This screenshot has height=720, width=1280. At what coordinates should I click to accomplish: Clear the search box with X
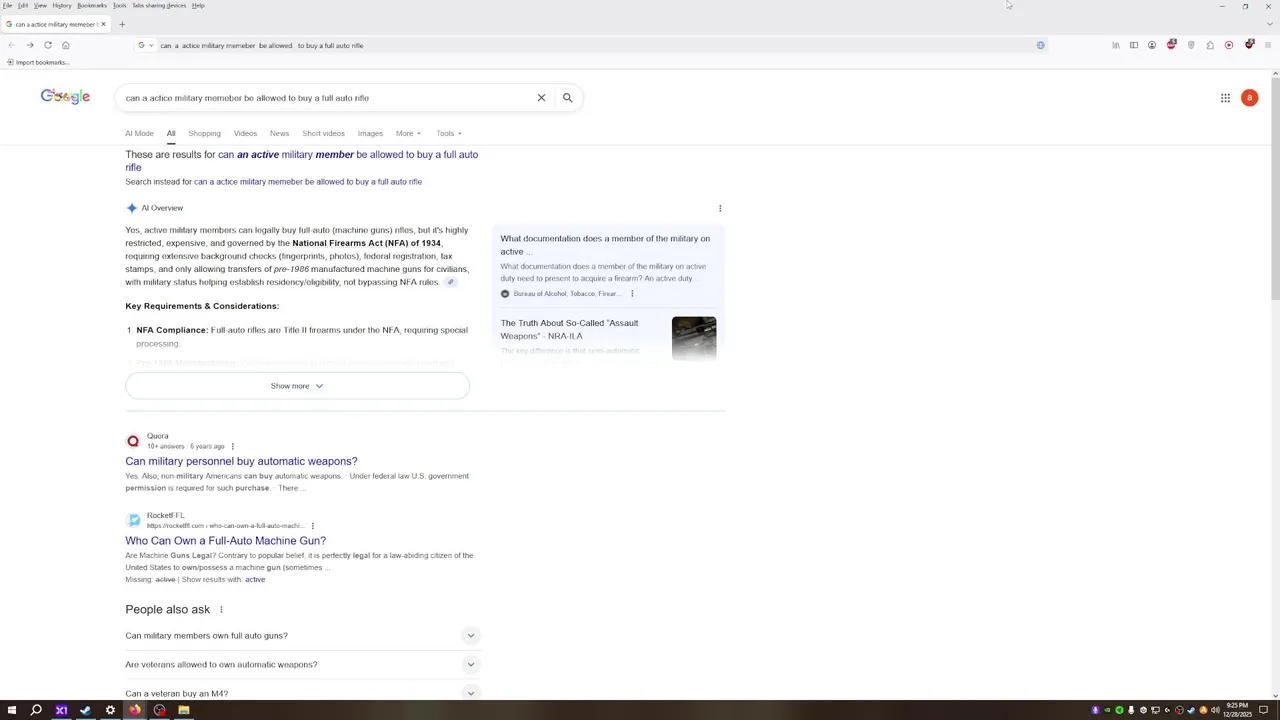pos(541,98)
